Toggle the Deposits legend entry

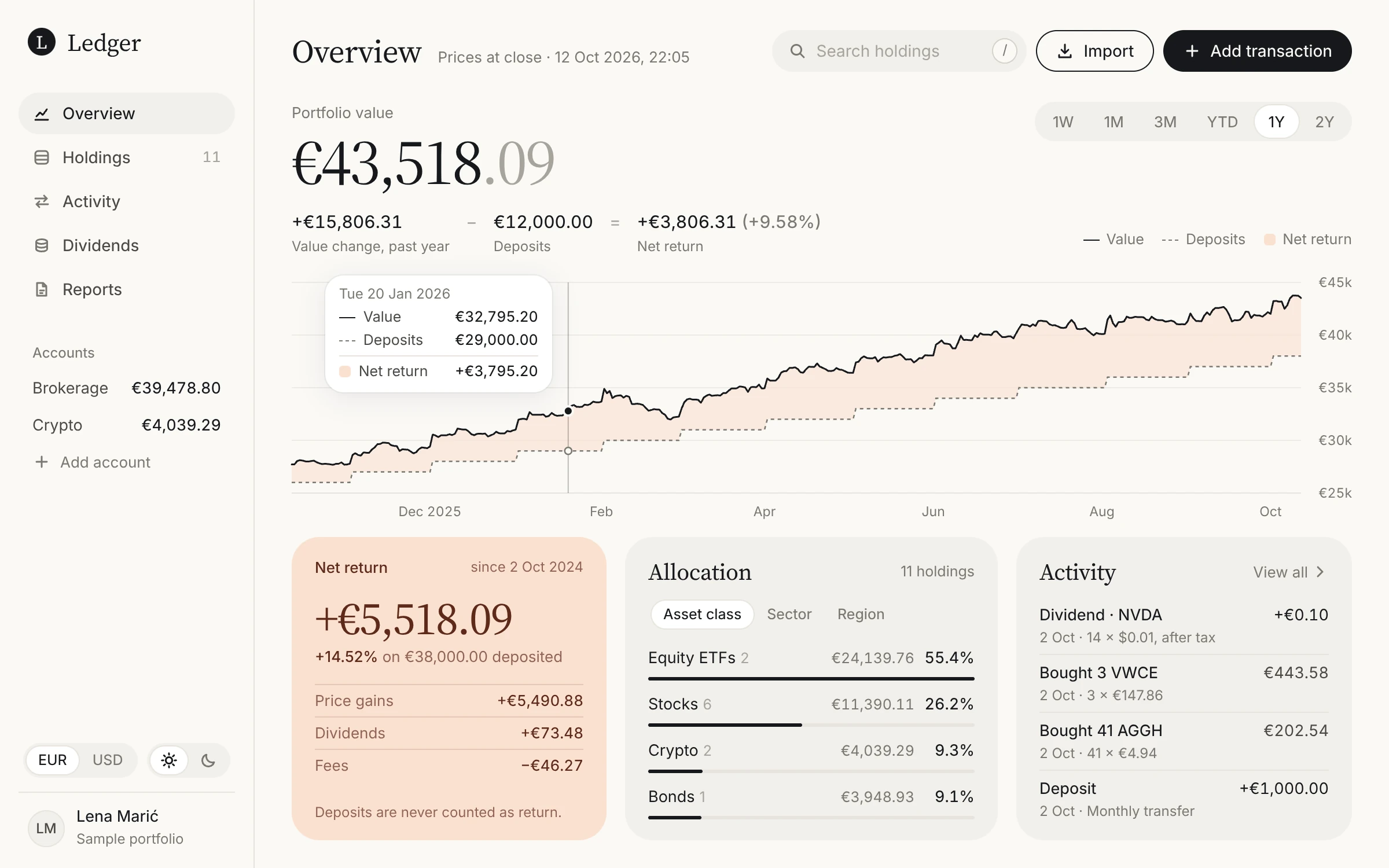tap(1203, 240)
